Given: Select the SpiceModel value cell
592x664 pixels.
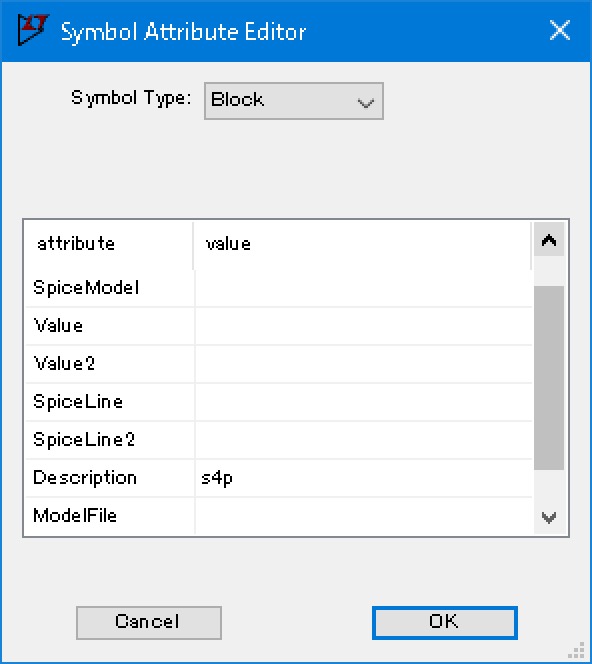Looking at the screenshot, I should 363,288.
